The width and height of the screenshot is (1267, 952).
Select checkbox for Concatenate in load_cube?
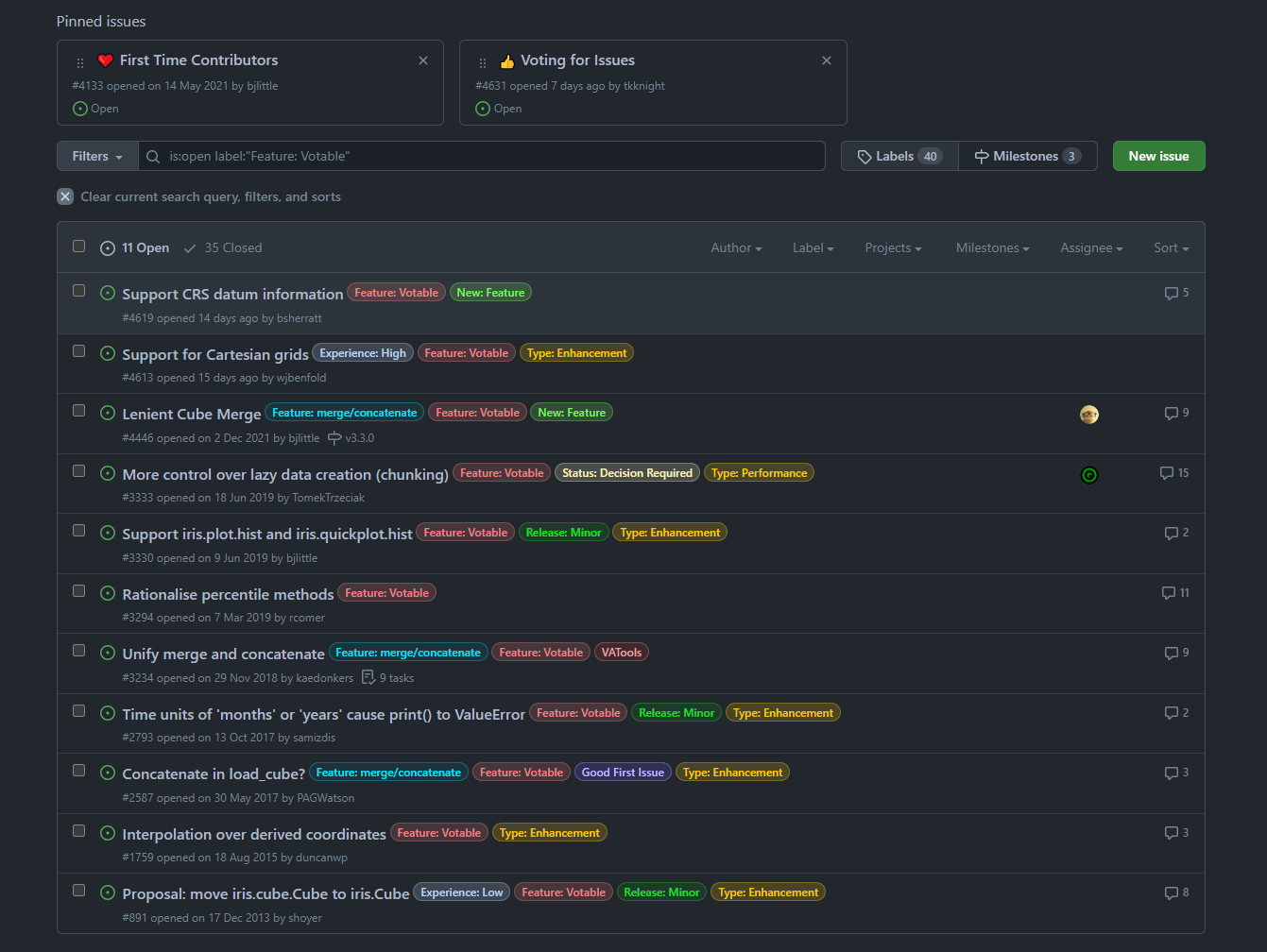(79, 771)
